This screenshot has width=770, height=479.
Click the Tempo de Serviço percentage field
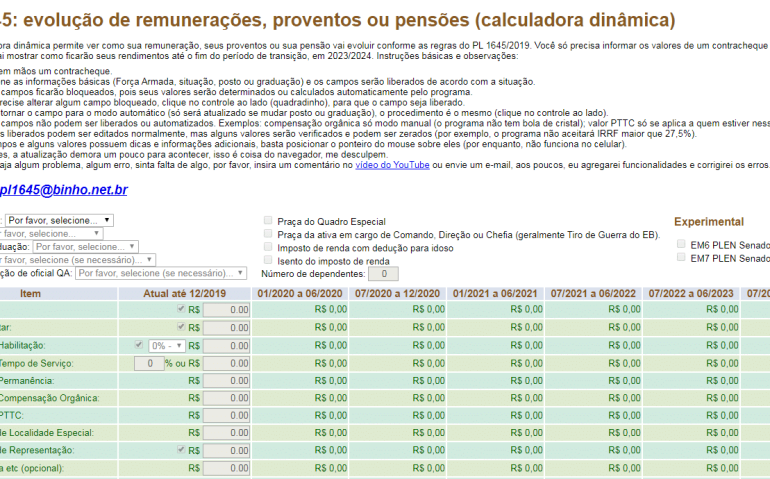(149, 364)
